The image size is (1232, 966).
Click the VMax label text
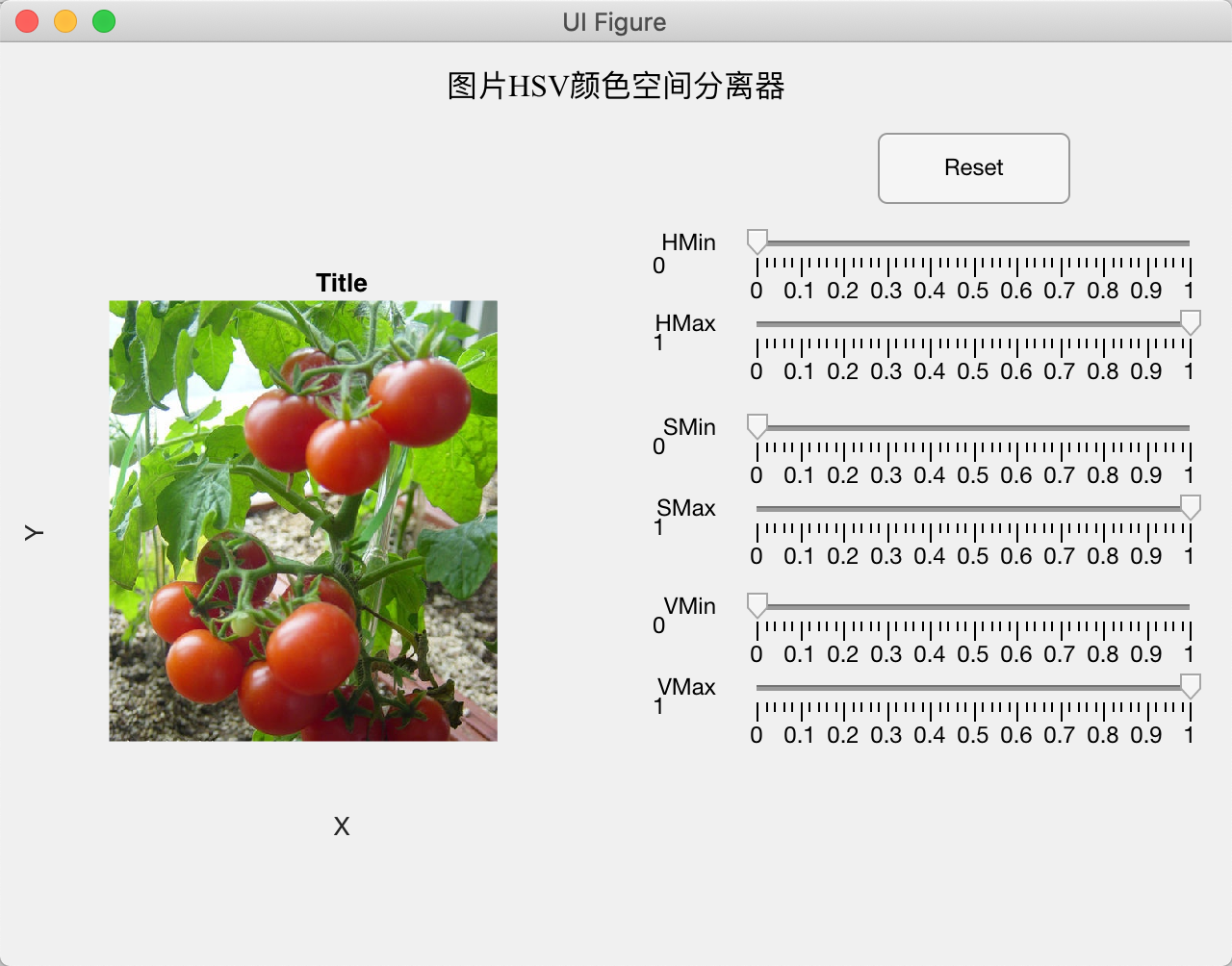(x=687, y=687)
